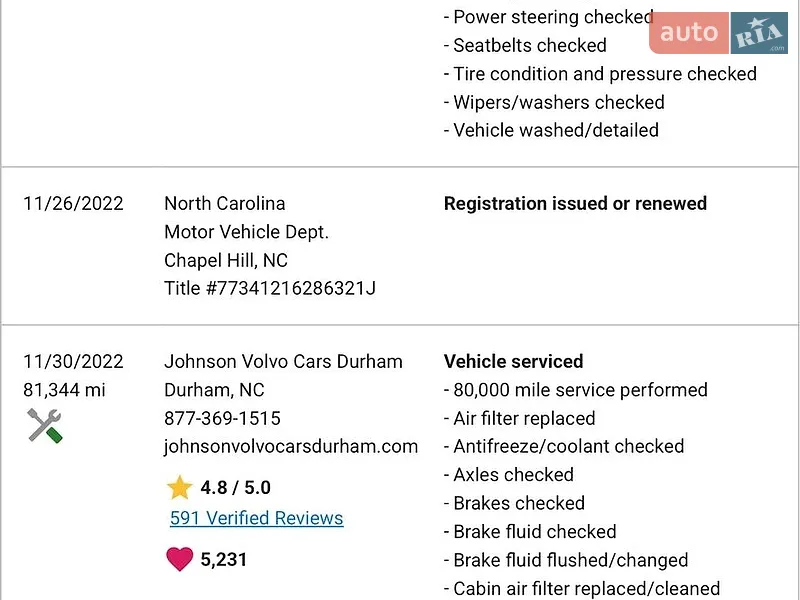Click the 11/26/2022 date entry
Viewport: 800px width, 600px height.
coord(73,204)
